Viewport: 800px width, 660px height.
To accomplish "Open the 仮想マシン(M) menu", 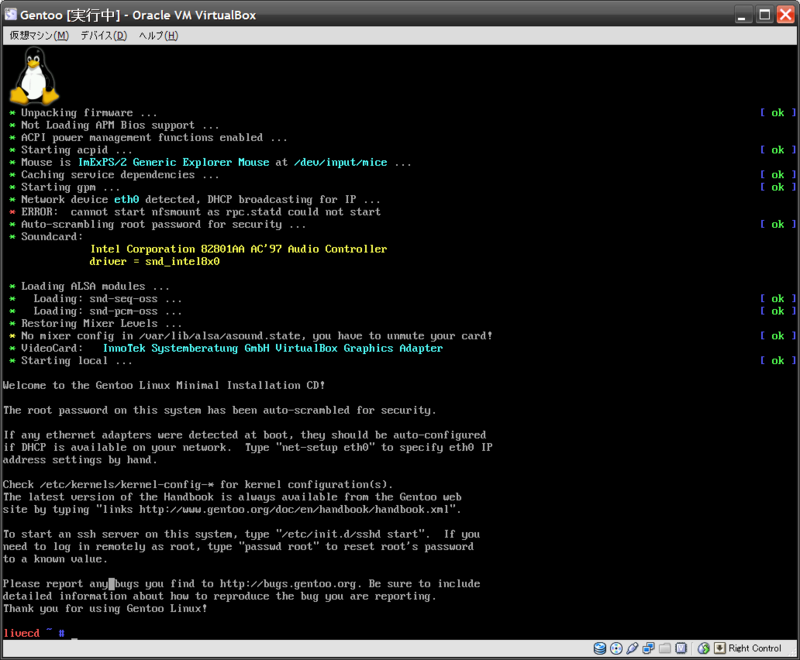I will [39, 35].
